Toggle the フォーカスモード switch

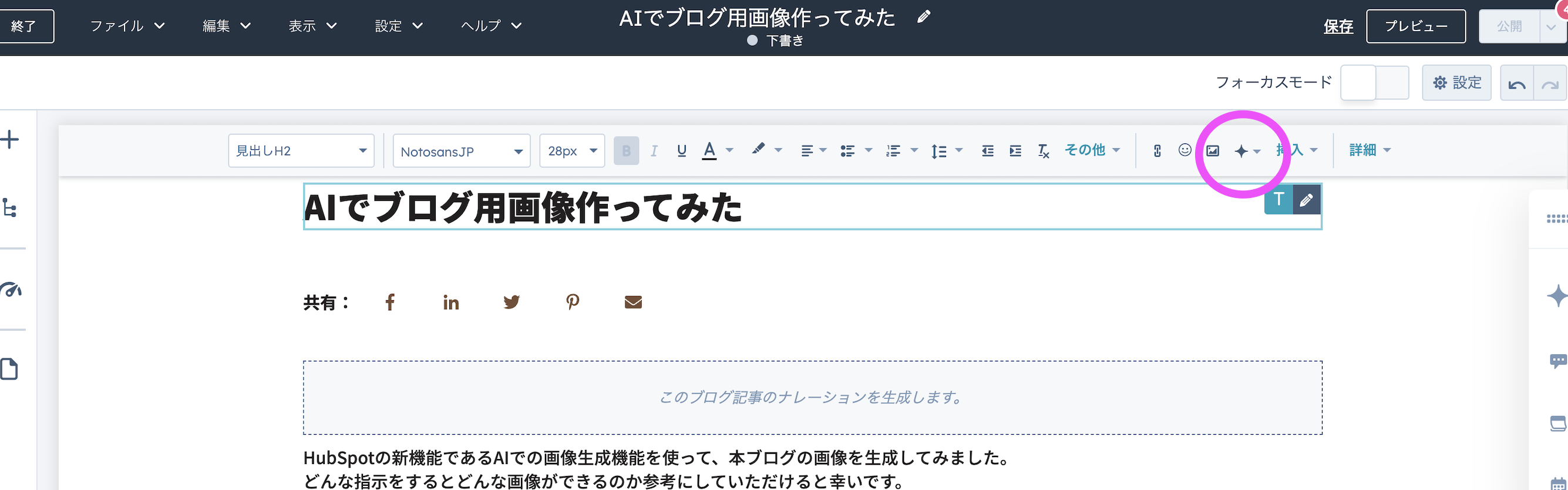(1374, 83)
